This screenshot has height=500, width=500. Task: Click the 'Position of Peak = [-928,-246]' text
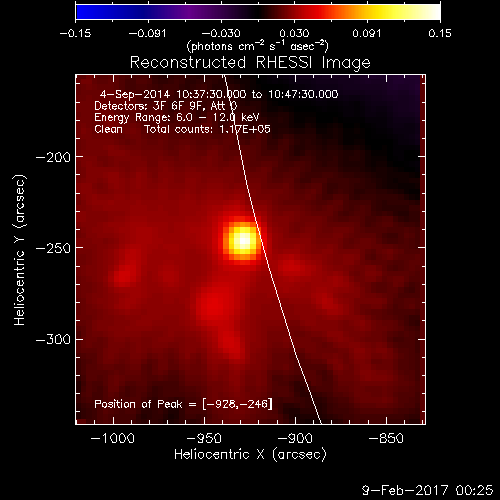tap(183, 404)
